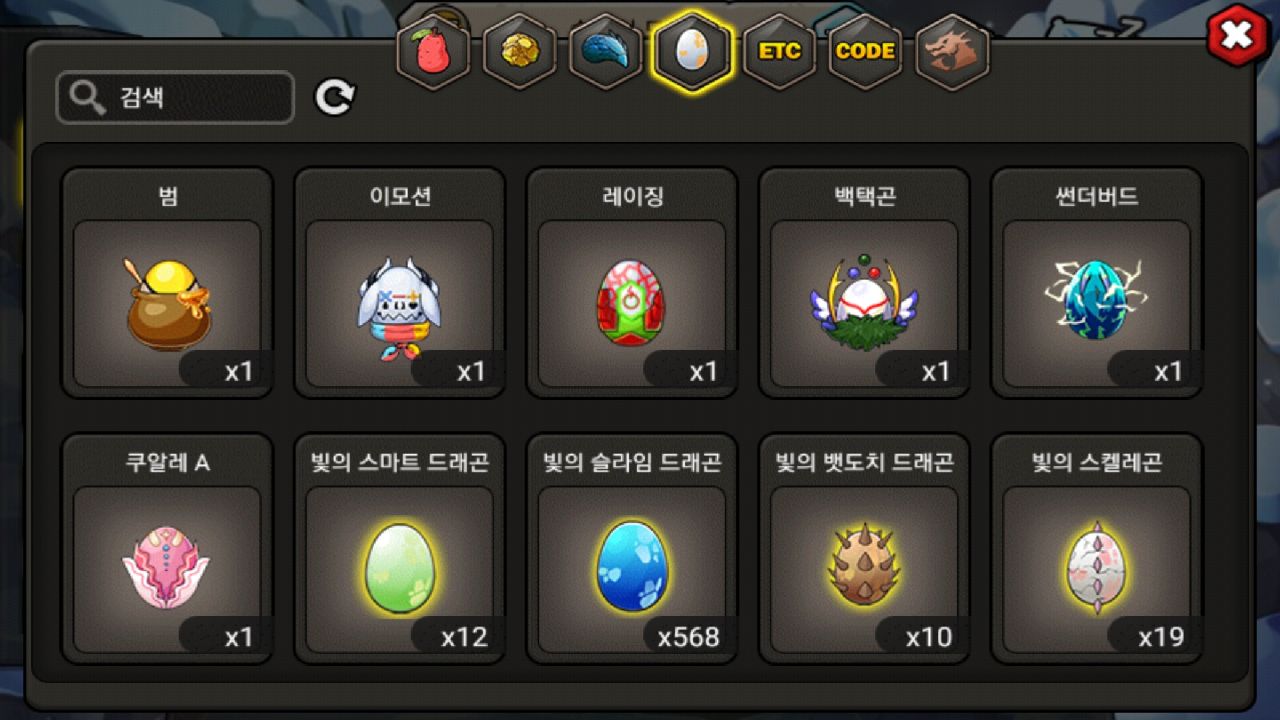Select the egg inventory tab
Viewport: 1280px width, 720px height.
(692, 51)
